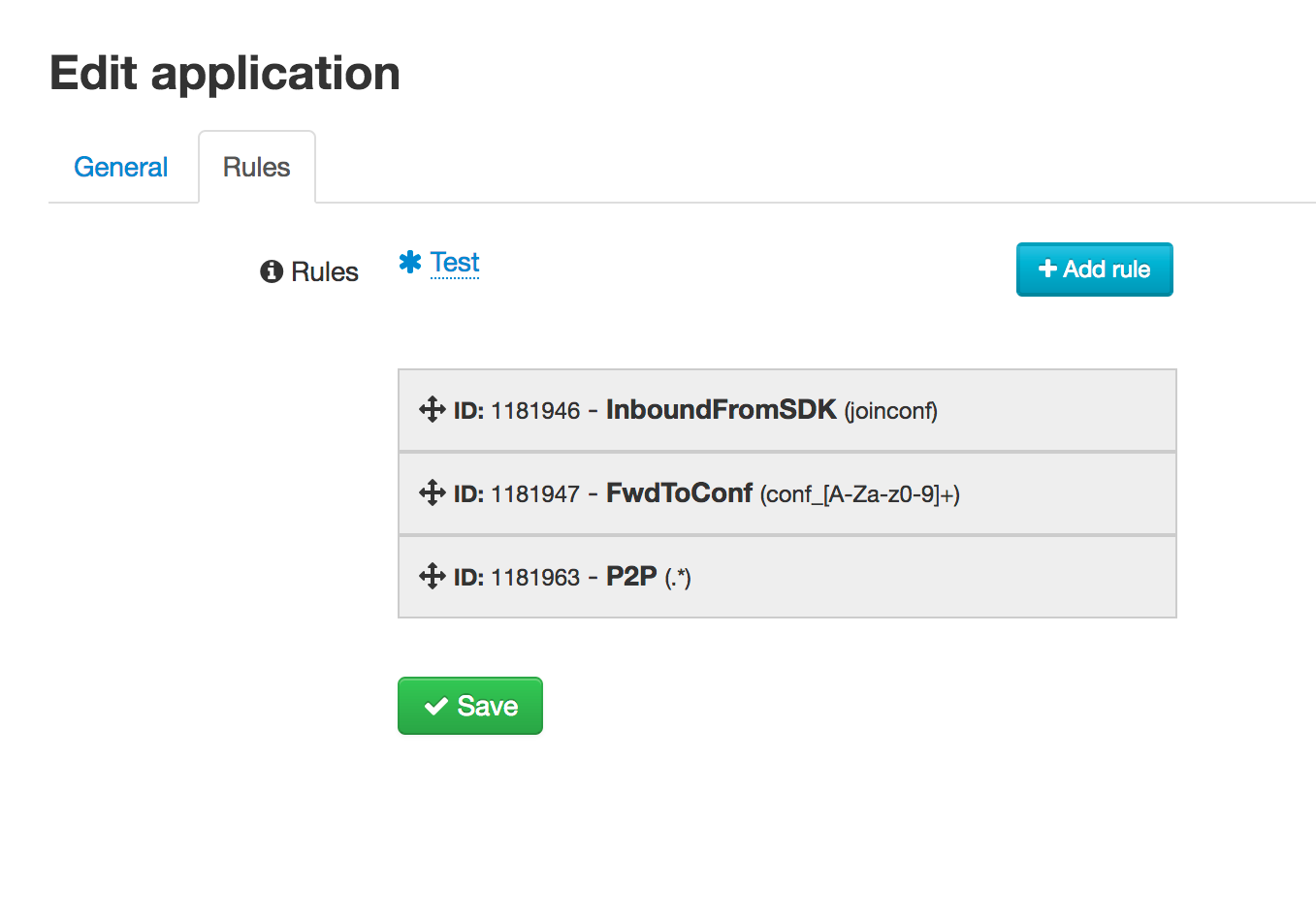The width and height of the screenshot is (1316, 919).
Task: Select the FwdToConf rule name
Action: pos(679,492)
